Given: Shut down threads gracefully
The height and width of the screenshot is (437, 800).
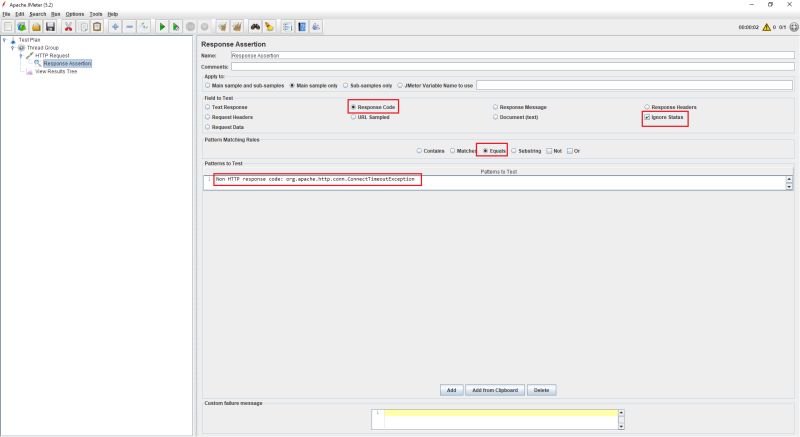Looking at the screenshot, I should pyautogui.click(x=205, y=27).
